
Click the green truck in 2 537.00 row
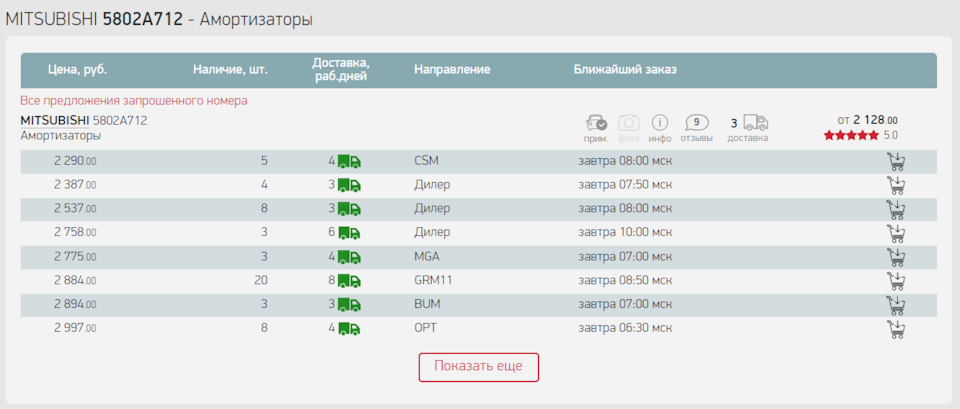click(x=349, y=209)
